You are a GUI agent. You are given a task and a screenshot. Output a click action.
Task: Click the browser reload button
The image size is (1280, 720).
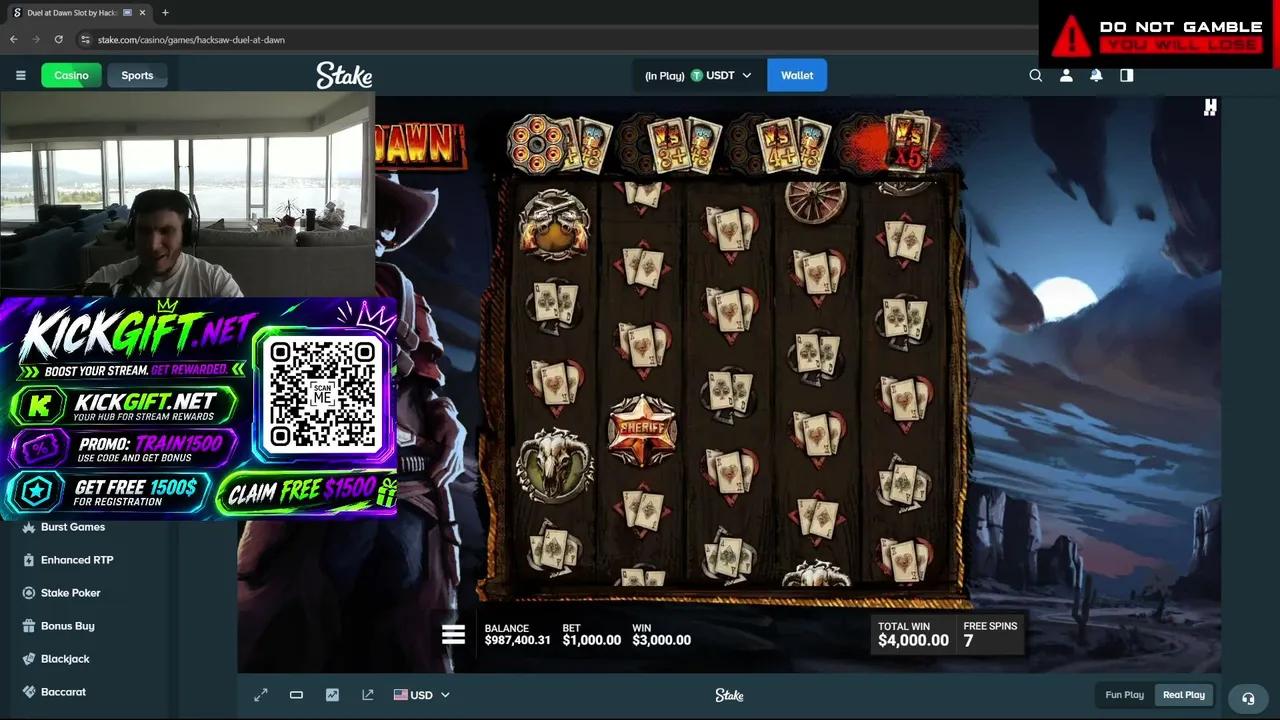[x=59, y=39]
